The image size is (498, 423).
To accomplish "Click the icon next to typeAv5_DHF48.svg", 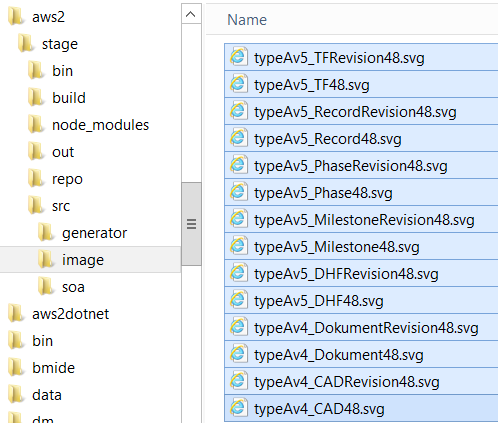I will point(239,300).
